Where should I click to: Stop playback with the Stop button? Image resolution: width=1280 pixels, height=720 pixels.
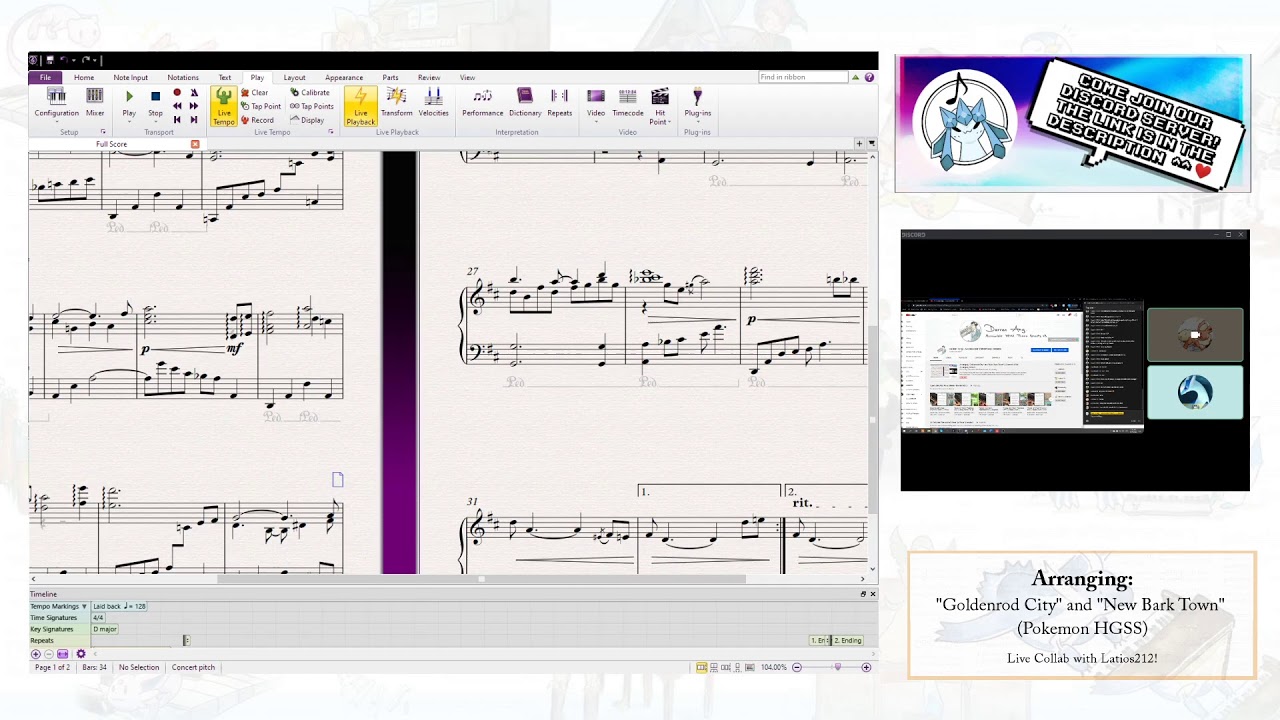[155, 102]
